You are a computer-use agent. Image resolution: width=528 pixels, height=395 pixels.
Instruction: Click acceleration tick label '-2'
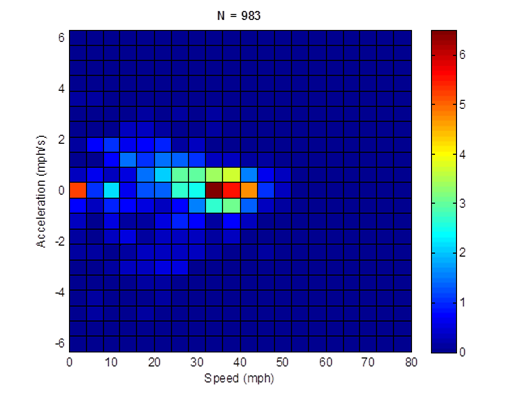(60, 241)
